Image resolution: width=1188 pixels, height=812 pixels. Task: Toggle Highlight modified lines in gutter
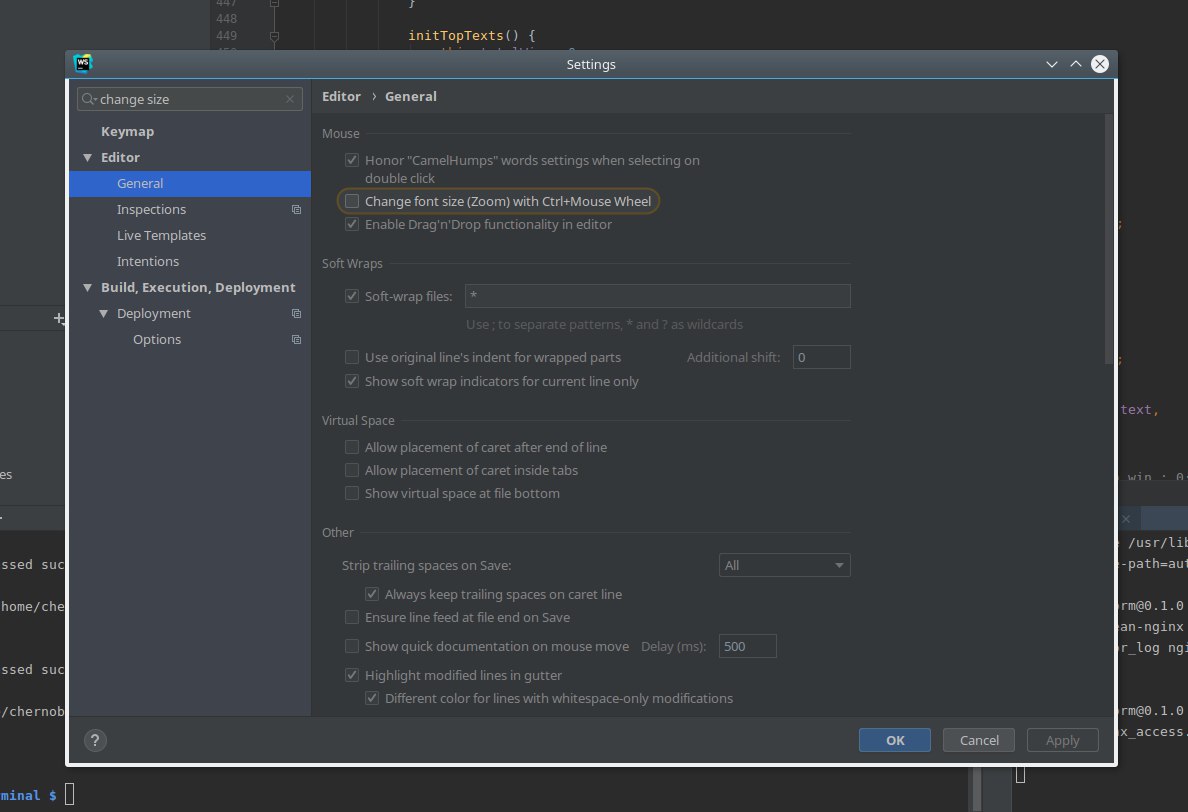click(352, 675)
